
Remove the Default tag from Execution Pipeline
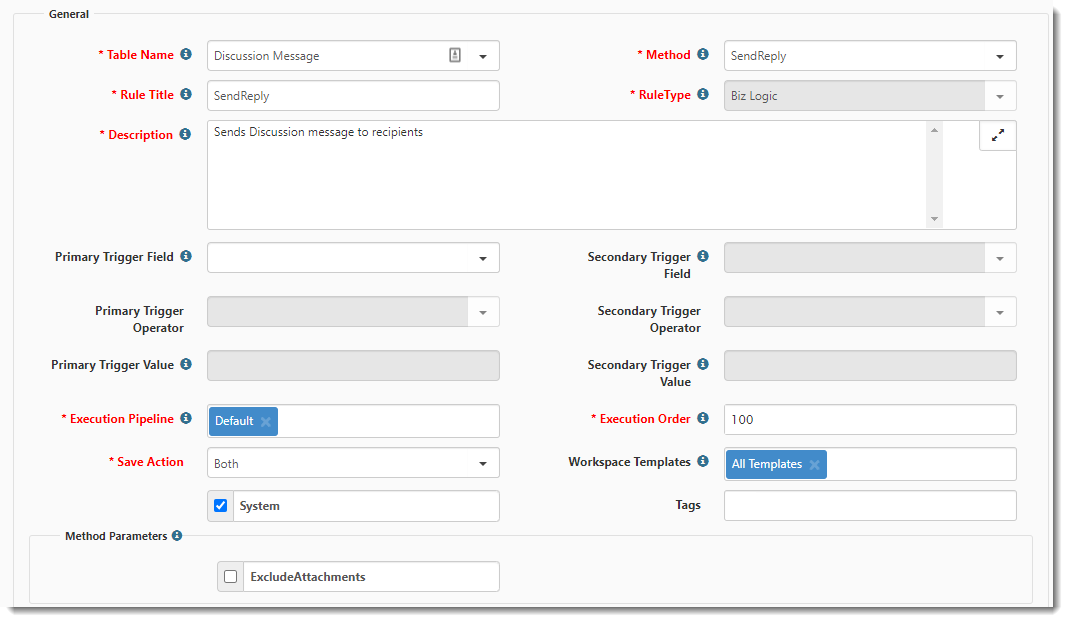click(x=266, y=422)
